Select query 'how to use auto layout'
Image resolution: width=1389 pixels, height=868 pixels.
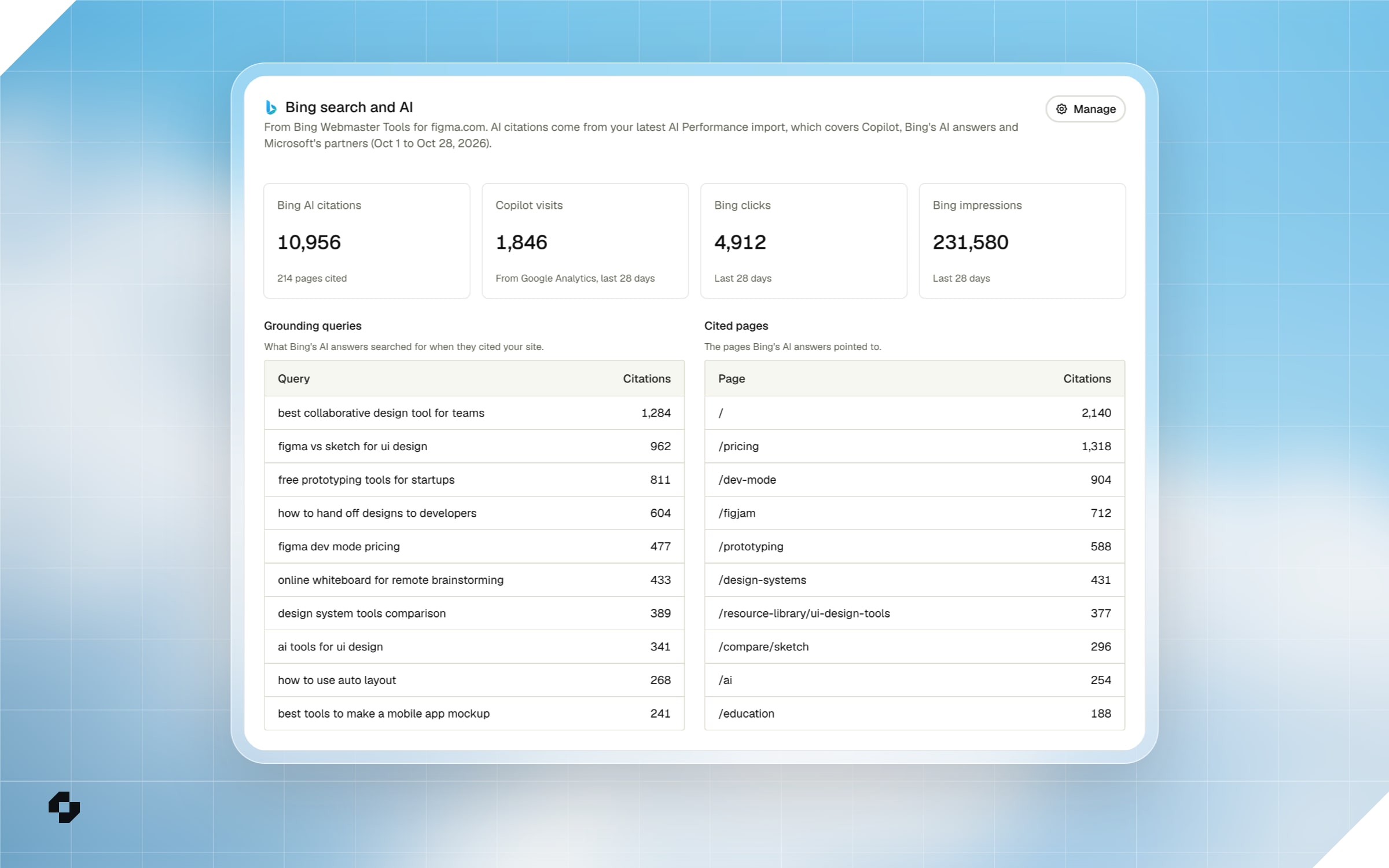(x=475, y=680)
